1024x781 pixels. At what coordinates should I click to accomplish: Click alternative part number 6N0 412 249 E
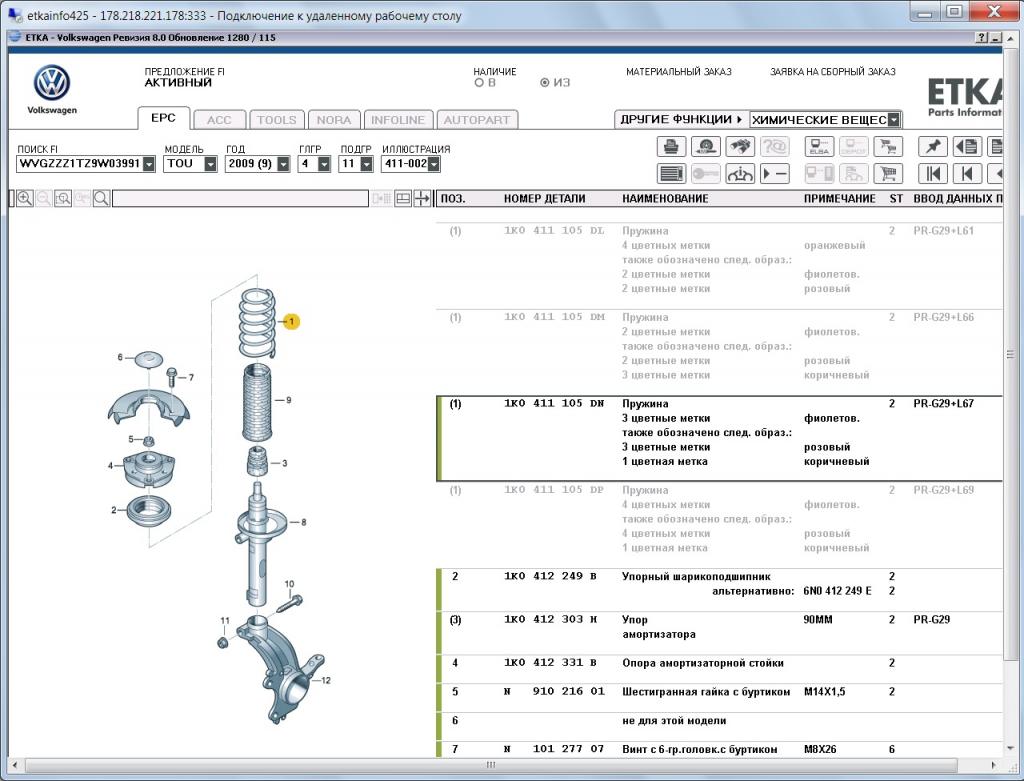point(837,591)
